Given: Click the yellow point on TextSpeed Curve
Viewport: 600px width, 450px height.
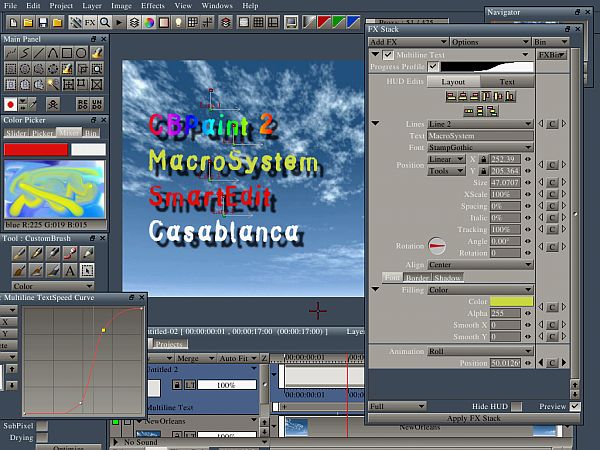Looking at the screenshot, I should 104,330.
